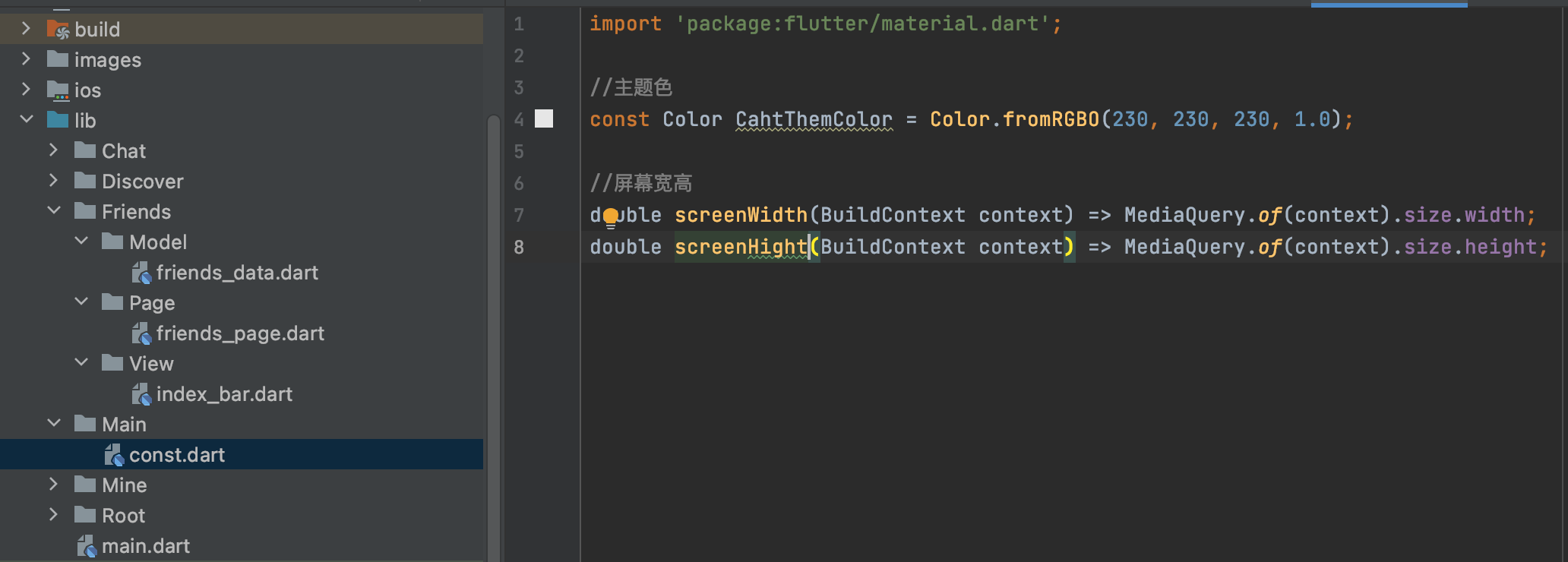Open main.dart in the project tree
Image resolution: width=1568 pixels, height=562 pixels.
(x=145, y=546)
